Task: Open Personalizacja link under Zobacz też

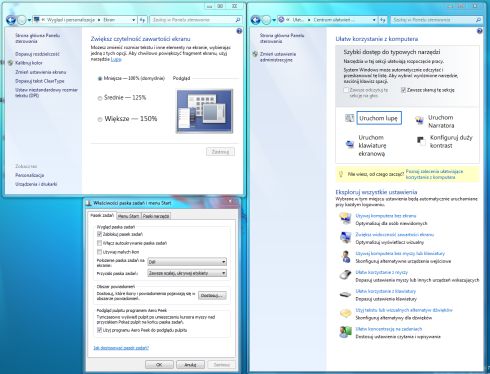Action: pos(30,175)
